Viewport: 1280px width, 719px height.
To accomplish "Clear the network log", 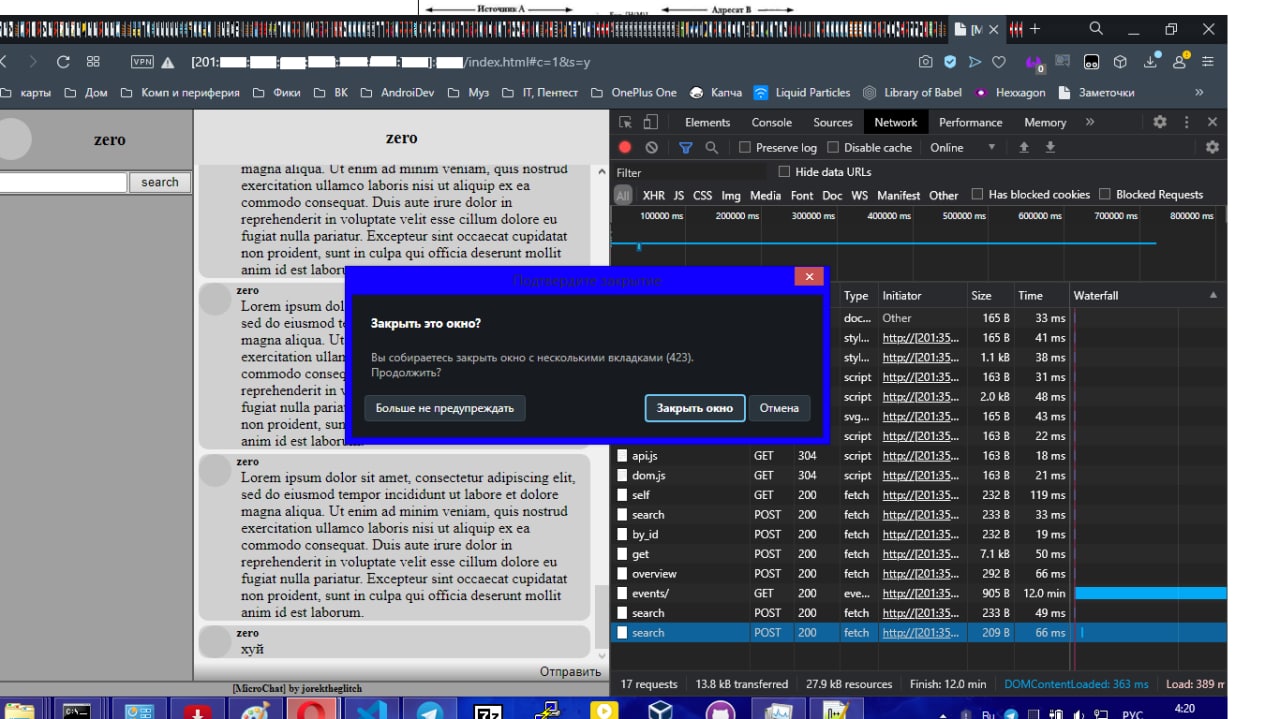I will (x=652, y=147).
